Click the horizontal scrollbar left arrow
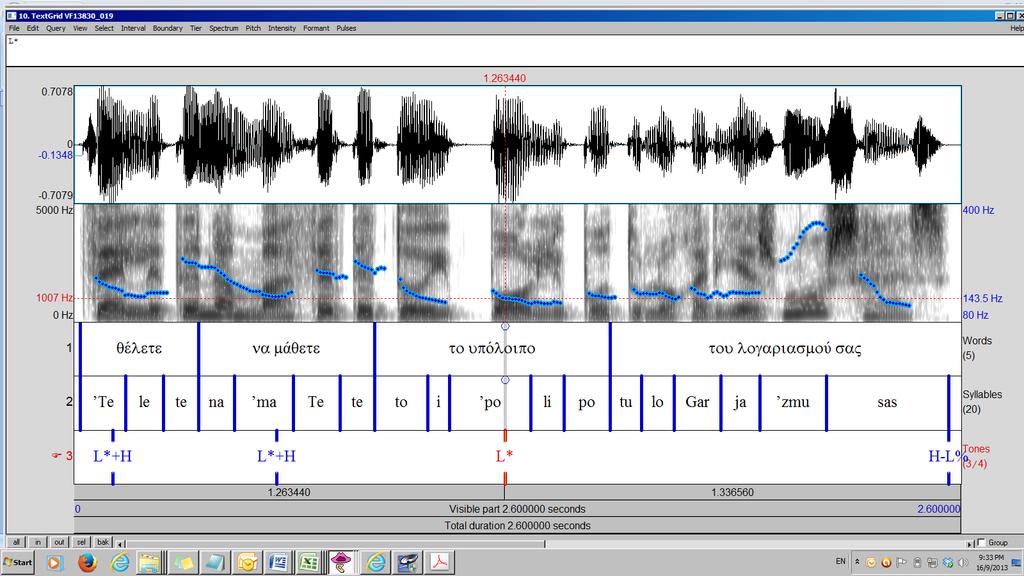 click(120, 543)
